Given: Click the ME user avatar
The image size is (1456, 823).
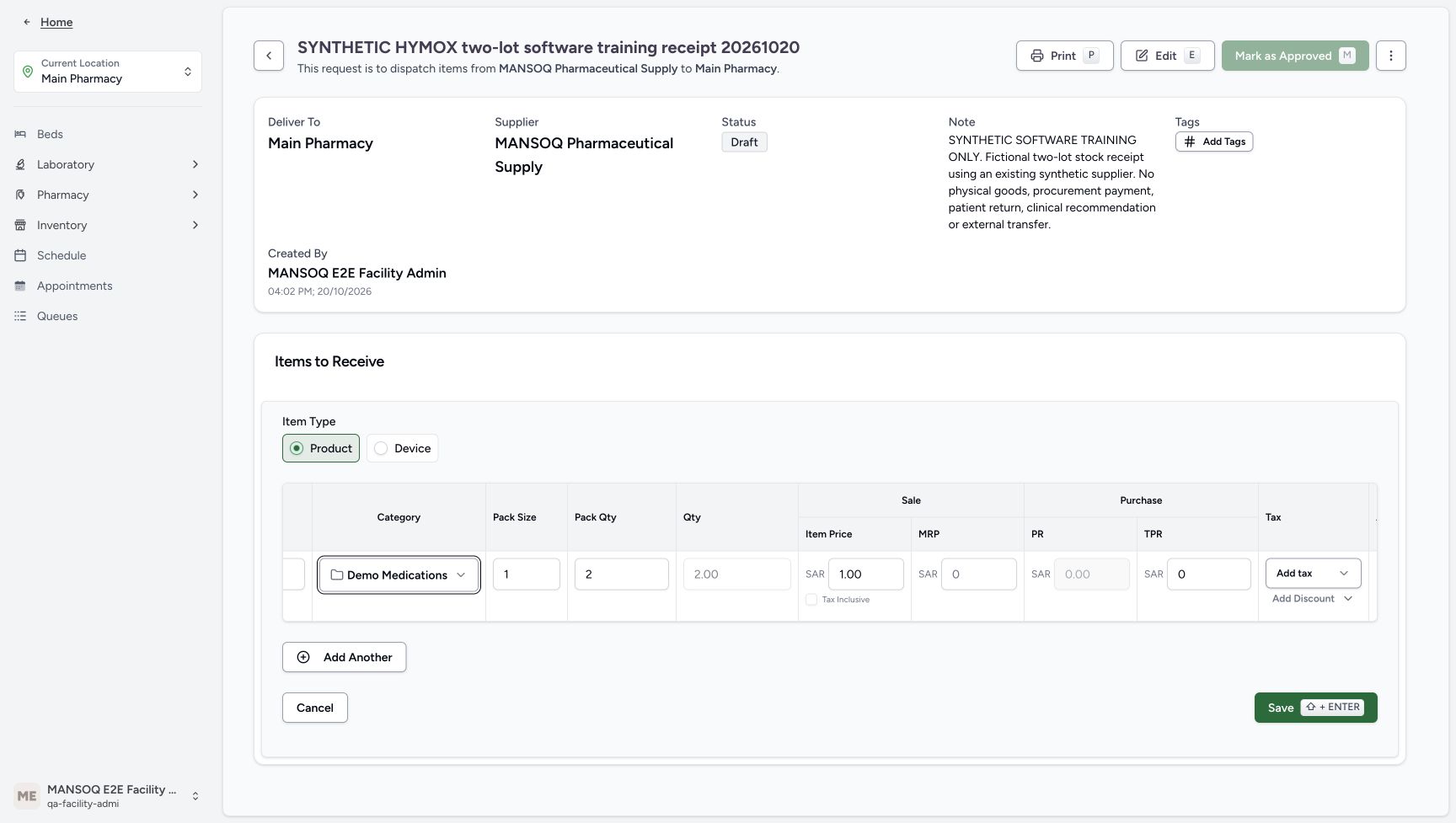Looking at the screenshot, I should (27, 796).
